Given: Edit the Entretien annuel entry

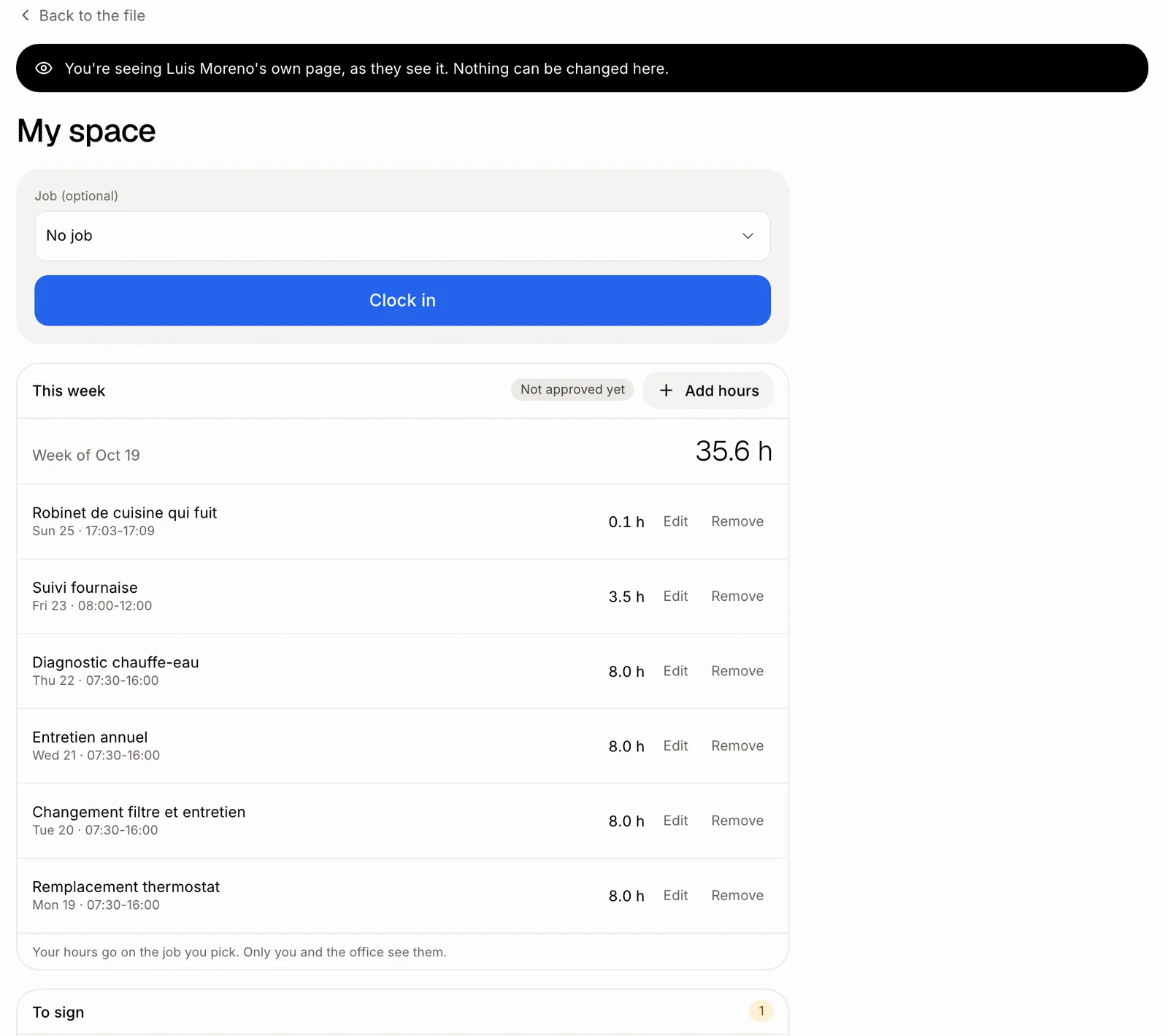Looking at the screenshot, I should [x=675, y=745].
